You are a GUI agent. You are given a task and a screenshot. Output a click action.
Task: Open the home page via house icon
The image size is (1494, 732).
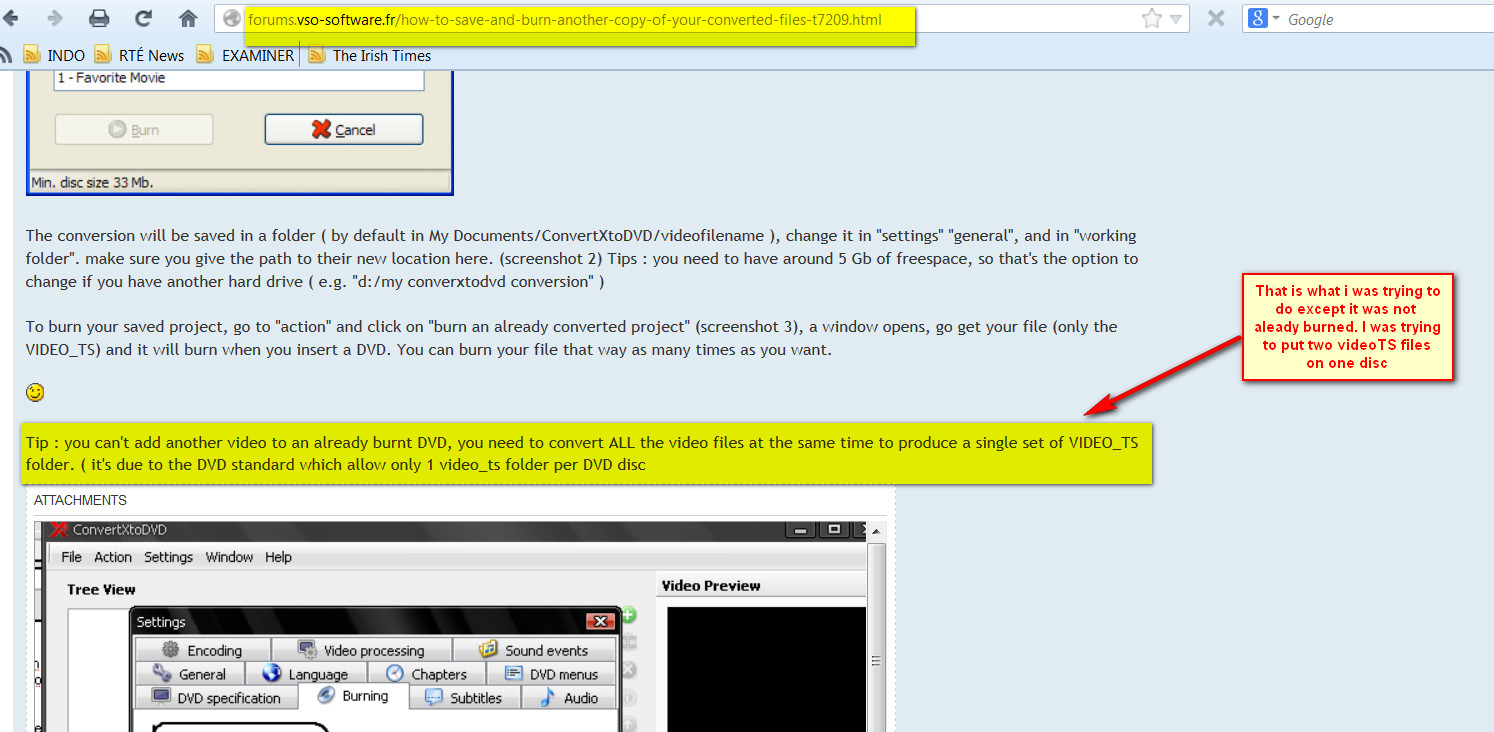click(x=187, y=18)
